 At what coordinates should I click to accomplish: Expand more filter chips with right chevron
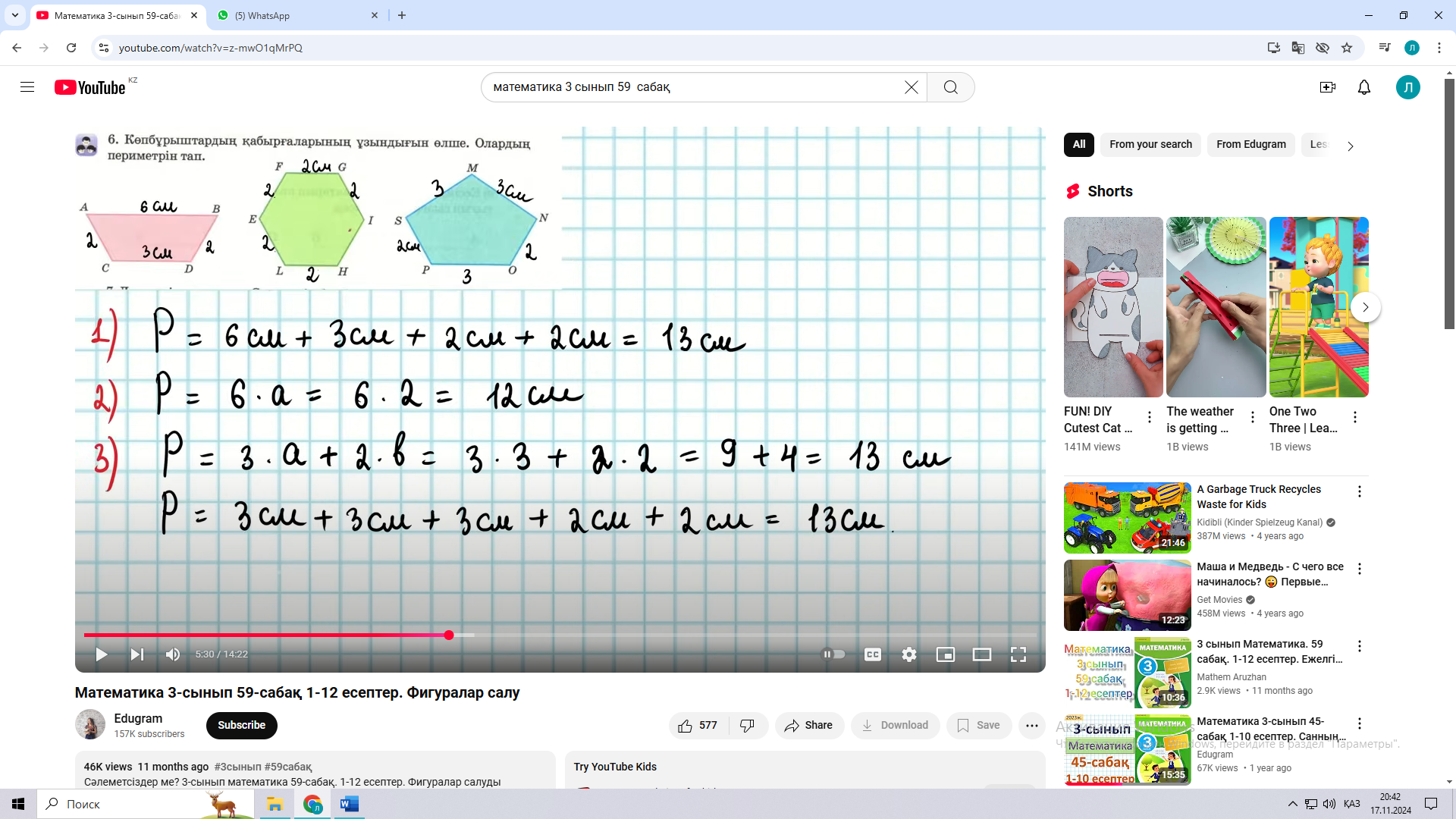(x=1350, y=146)
